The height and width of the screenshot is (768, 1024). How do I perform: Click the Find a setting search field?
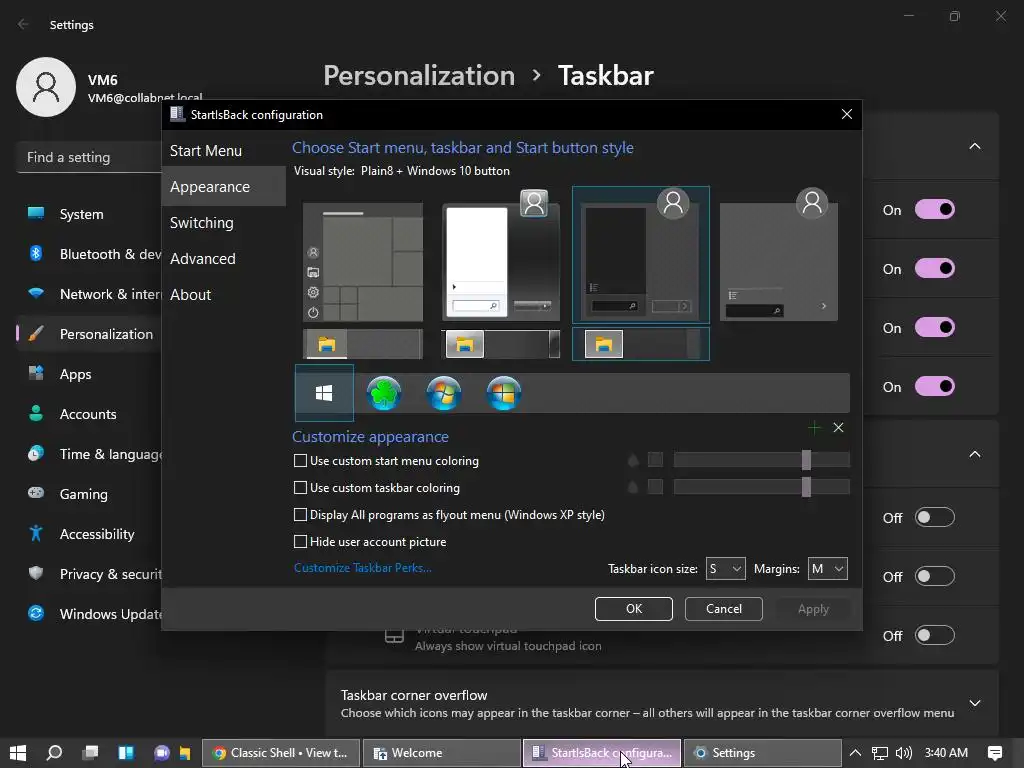[x=89, y=157]
